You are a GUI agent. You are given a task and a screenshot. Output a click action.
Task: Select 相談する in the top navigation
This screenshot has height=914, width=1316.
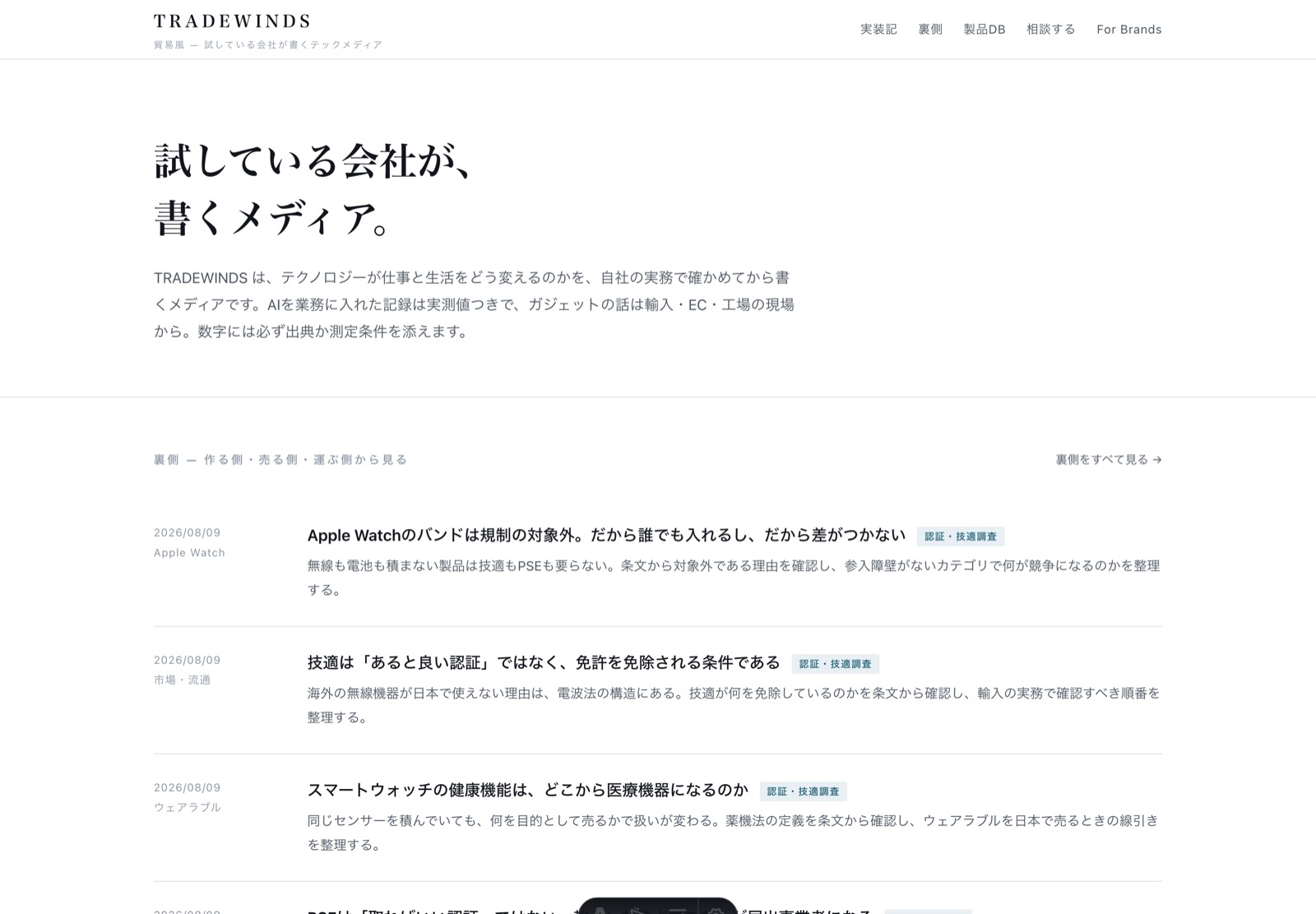pyautogui.click(x=1050, y=29)
